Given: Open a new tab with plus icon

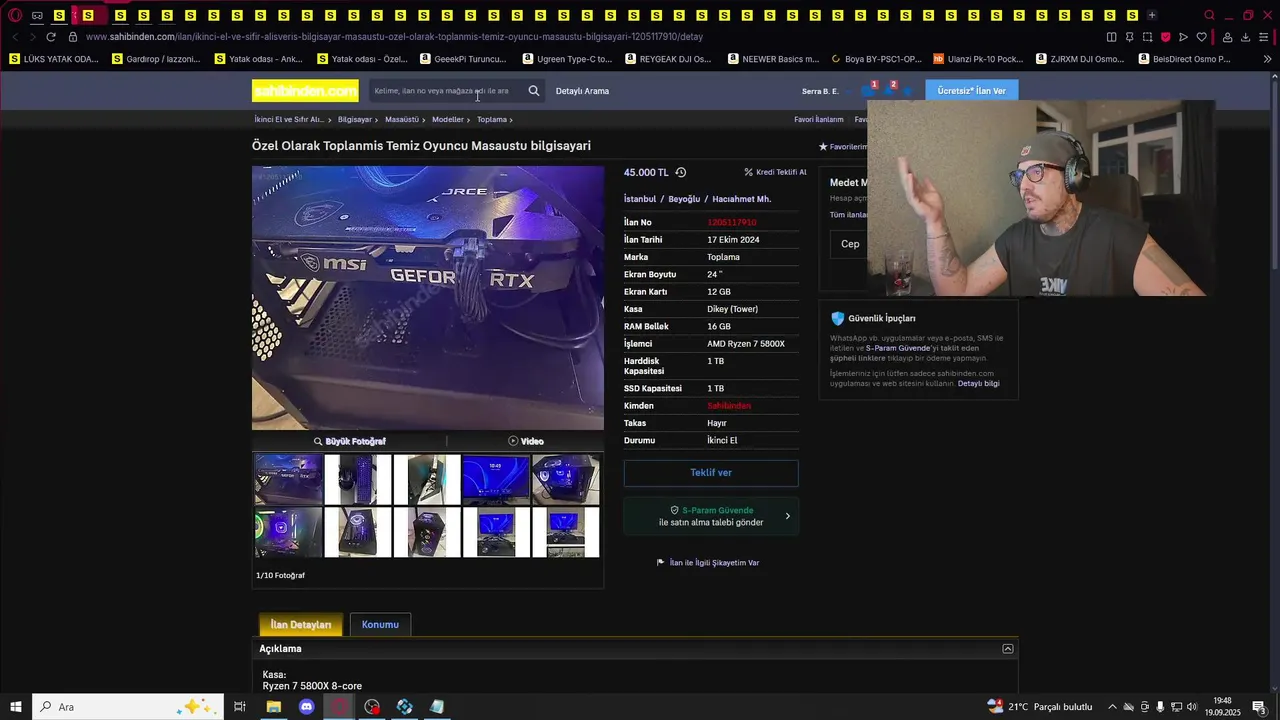Looking at the screenshot, I should point(1151,15).
